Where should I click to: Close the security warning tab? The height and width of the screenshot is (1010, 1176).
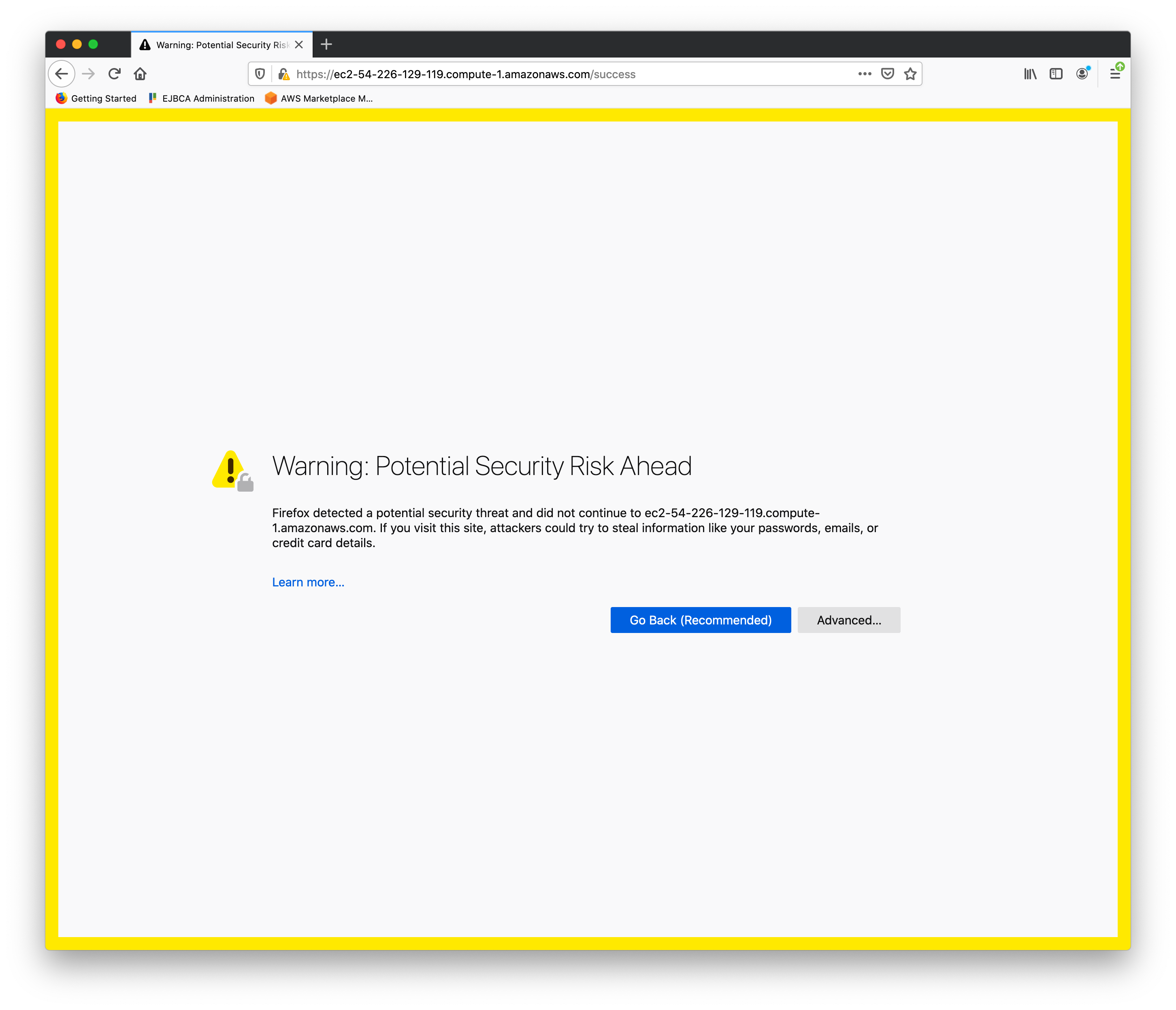click(299, 44)
